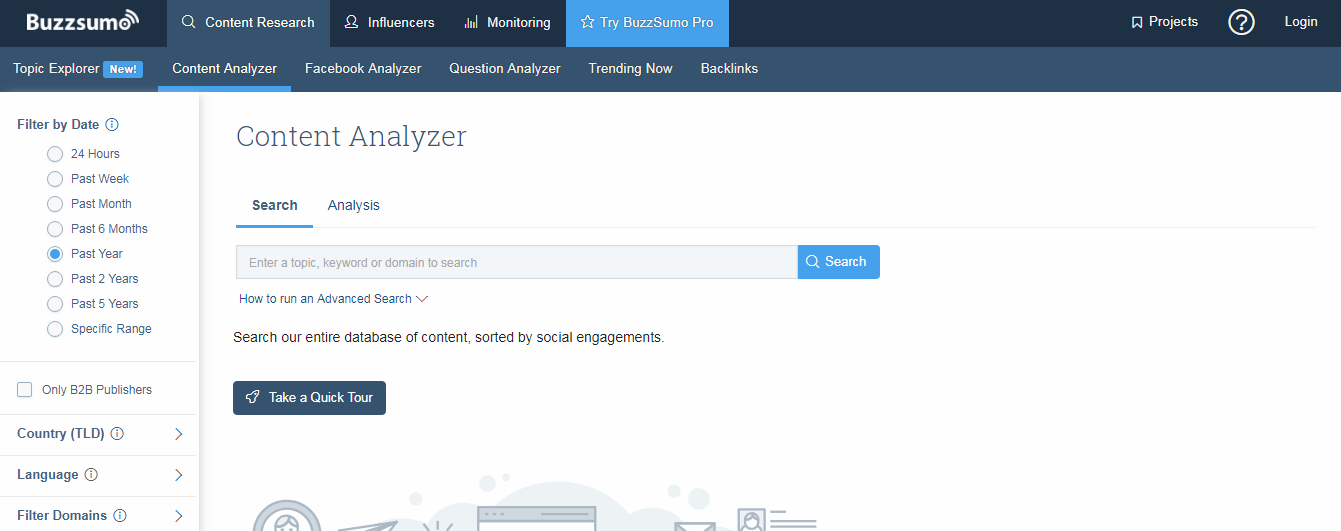The width and height of the screenshot is (1341, 531).
Task: Choose Past 2 Years filter
Action: [55, 279]
